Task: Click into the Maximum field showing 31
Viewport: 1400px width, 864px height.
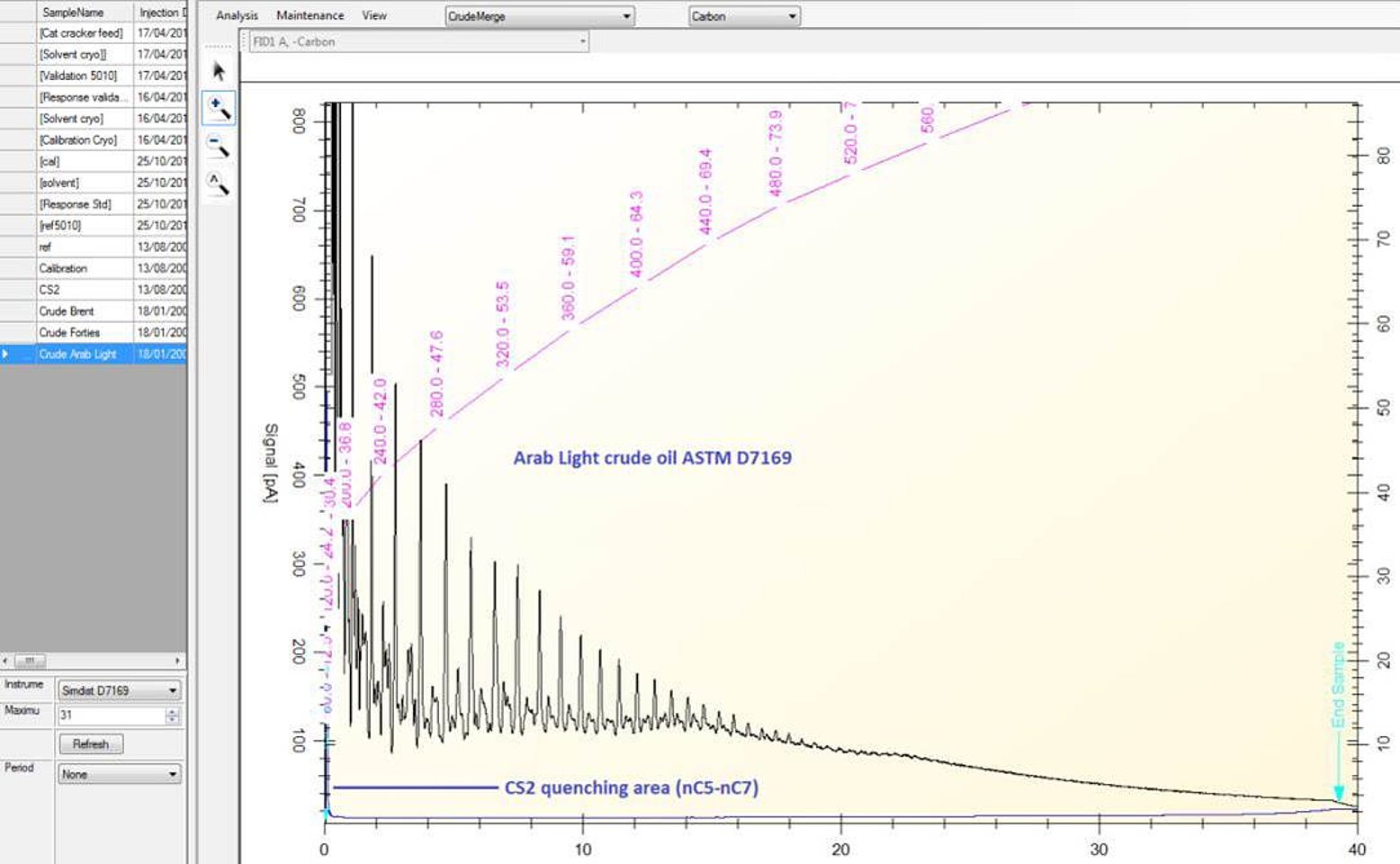Action: point(111,715)
